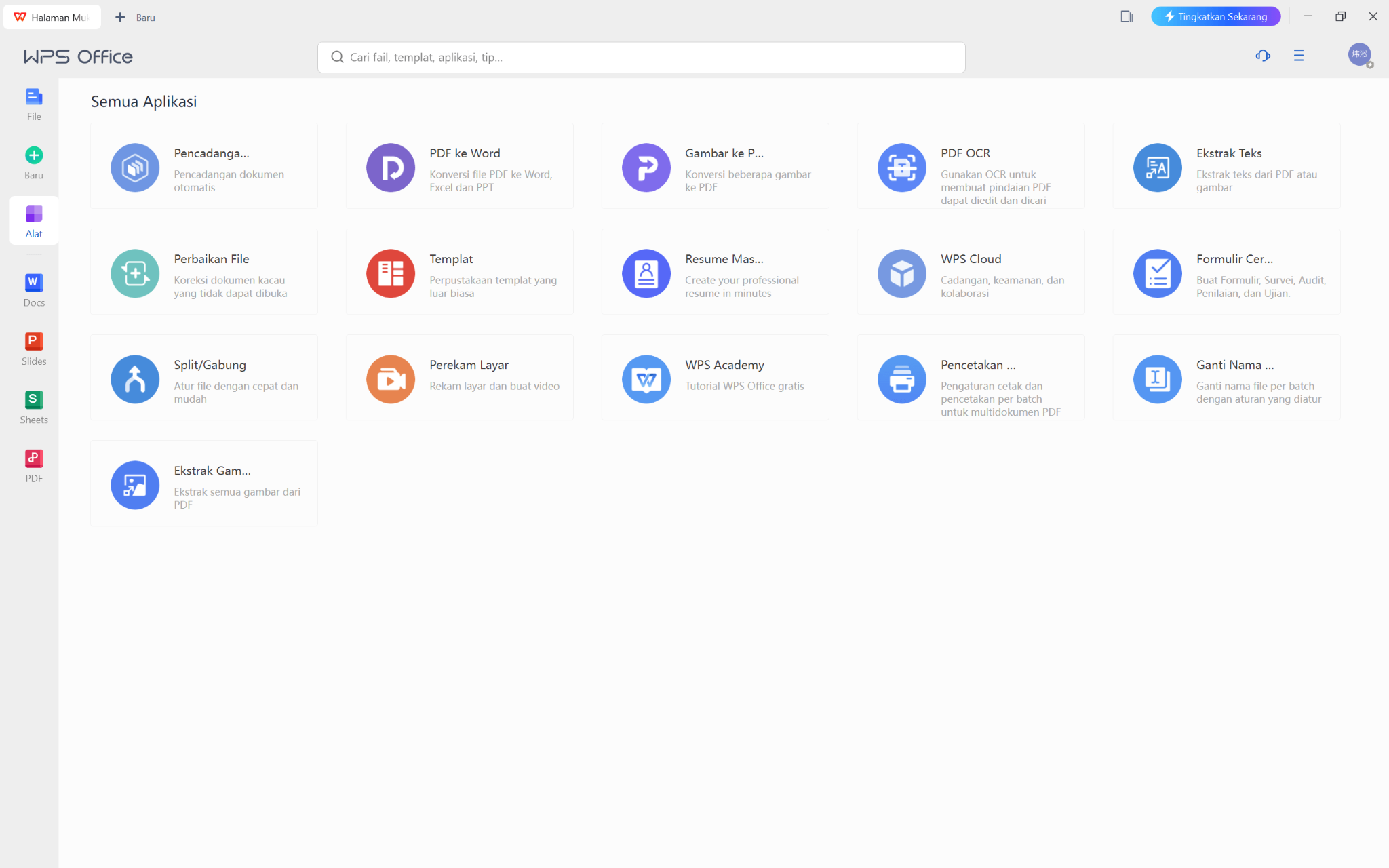Select the Sheets sidebar item
Image resolution: width=1389 pixels, height=868 pixels.
coord(34,407)
